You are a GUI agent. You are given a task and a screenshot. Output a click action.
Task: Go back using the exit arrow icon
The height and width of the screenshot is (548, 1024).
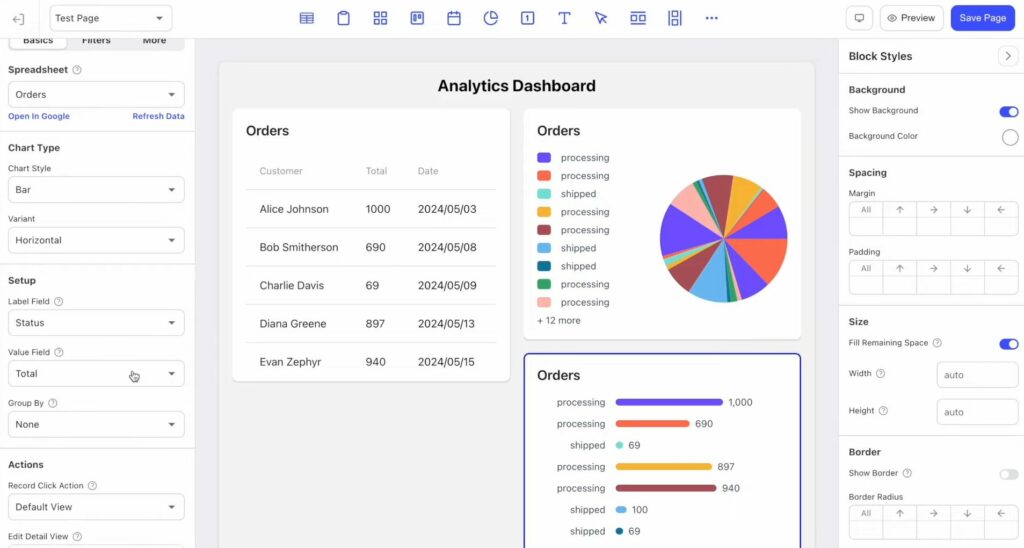18,19
